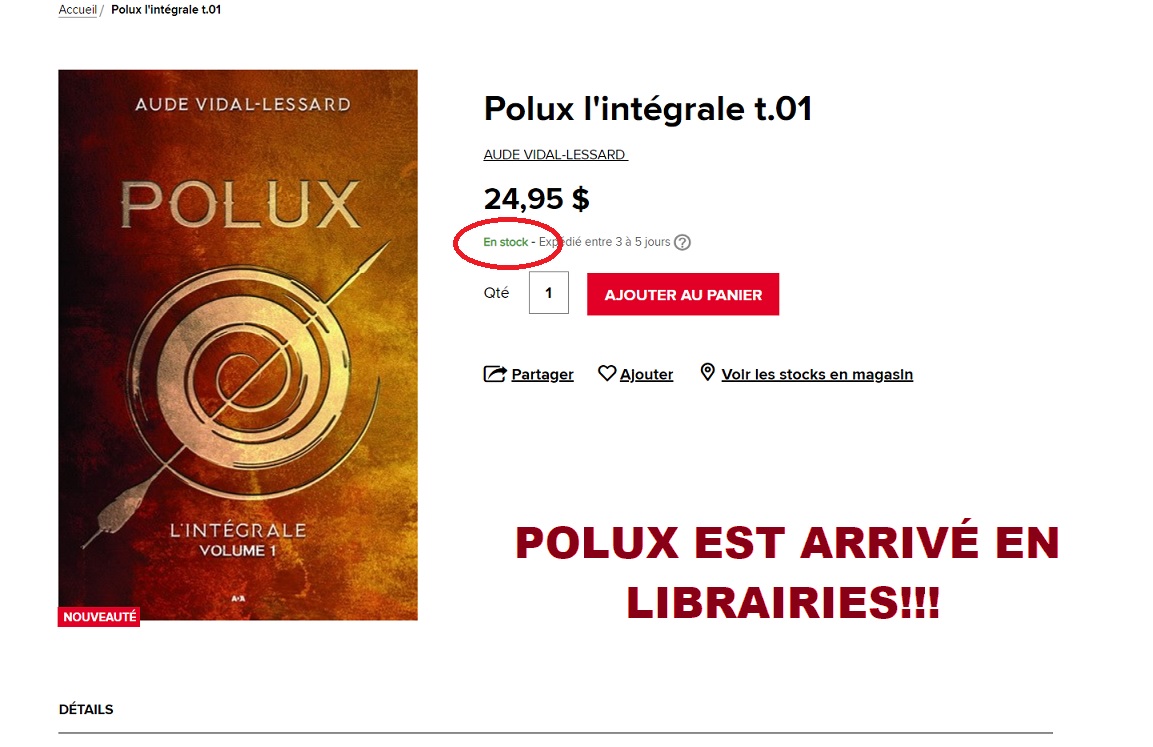Click the location pin icon

tap(707, 372)
